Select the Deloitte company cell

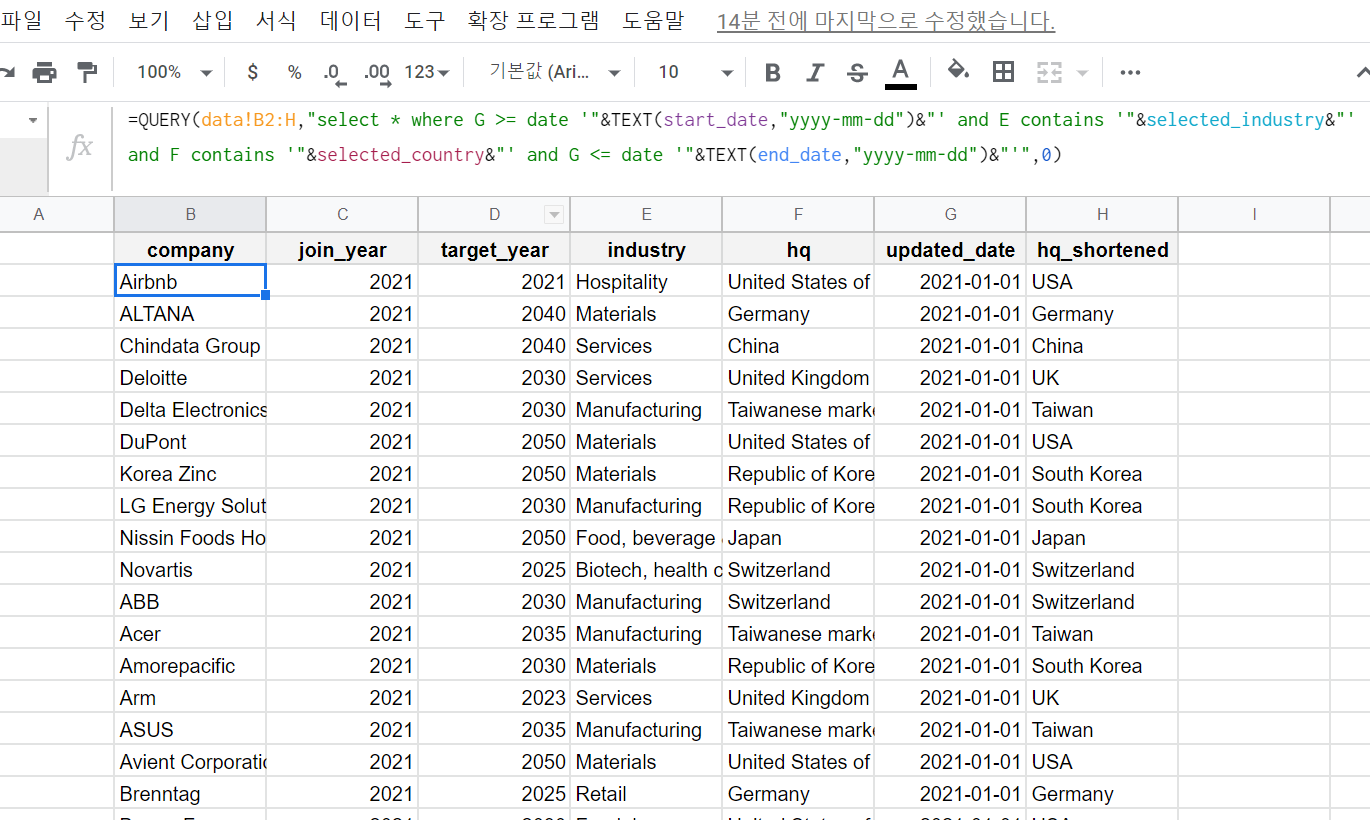[x=190, y=378]
